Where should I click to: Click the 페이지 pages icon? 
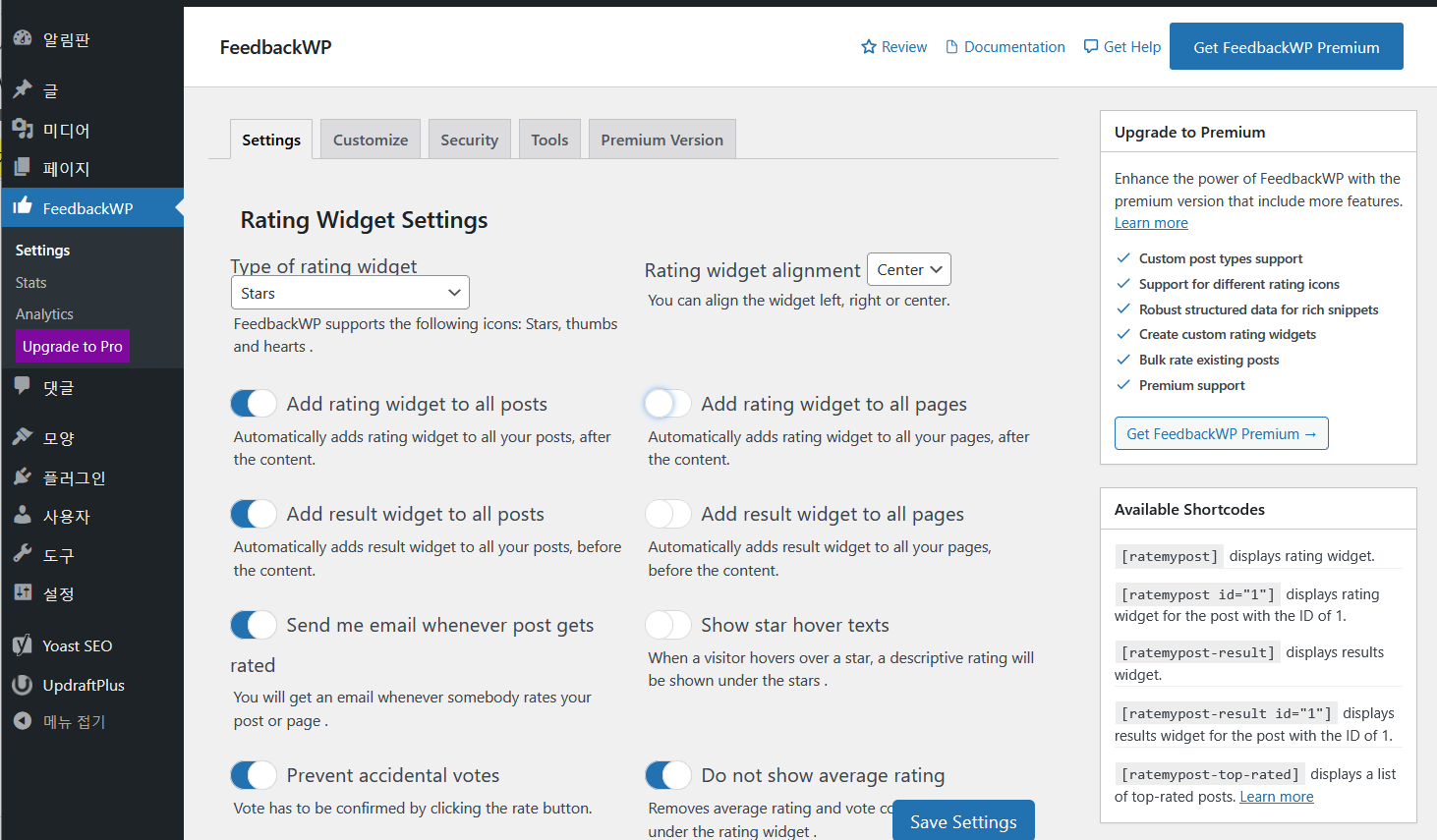pyautogui.click(x=23, y=168)
